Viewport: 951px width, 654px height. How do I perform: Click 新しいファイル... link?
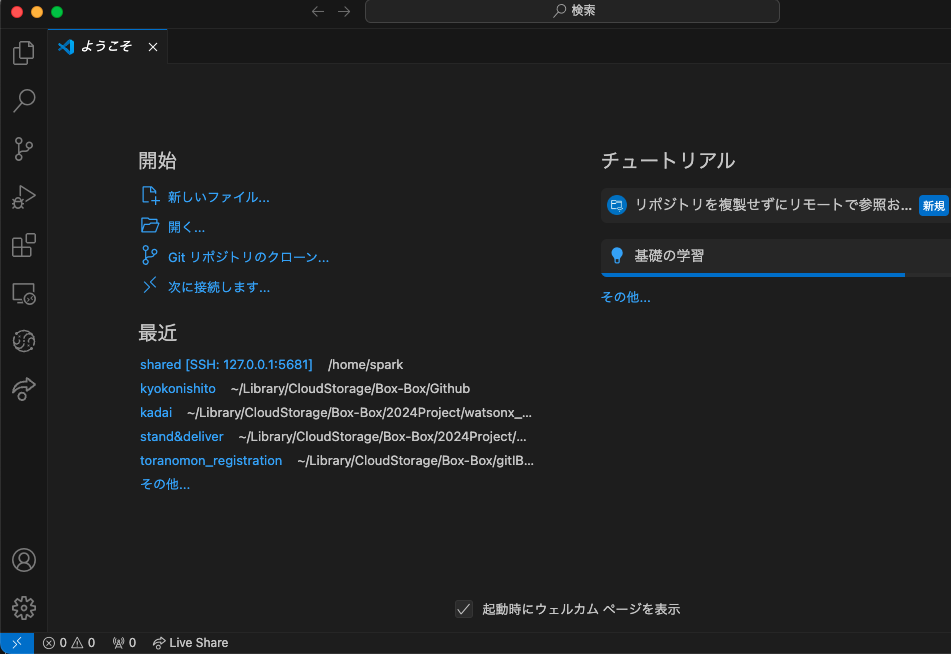pos(218,197)
